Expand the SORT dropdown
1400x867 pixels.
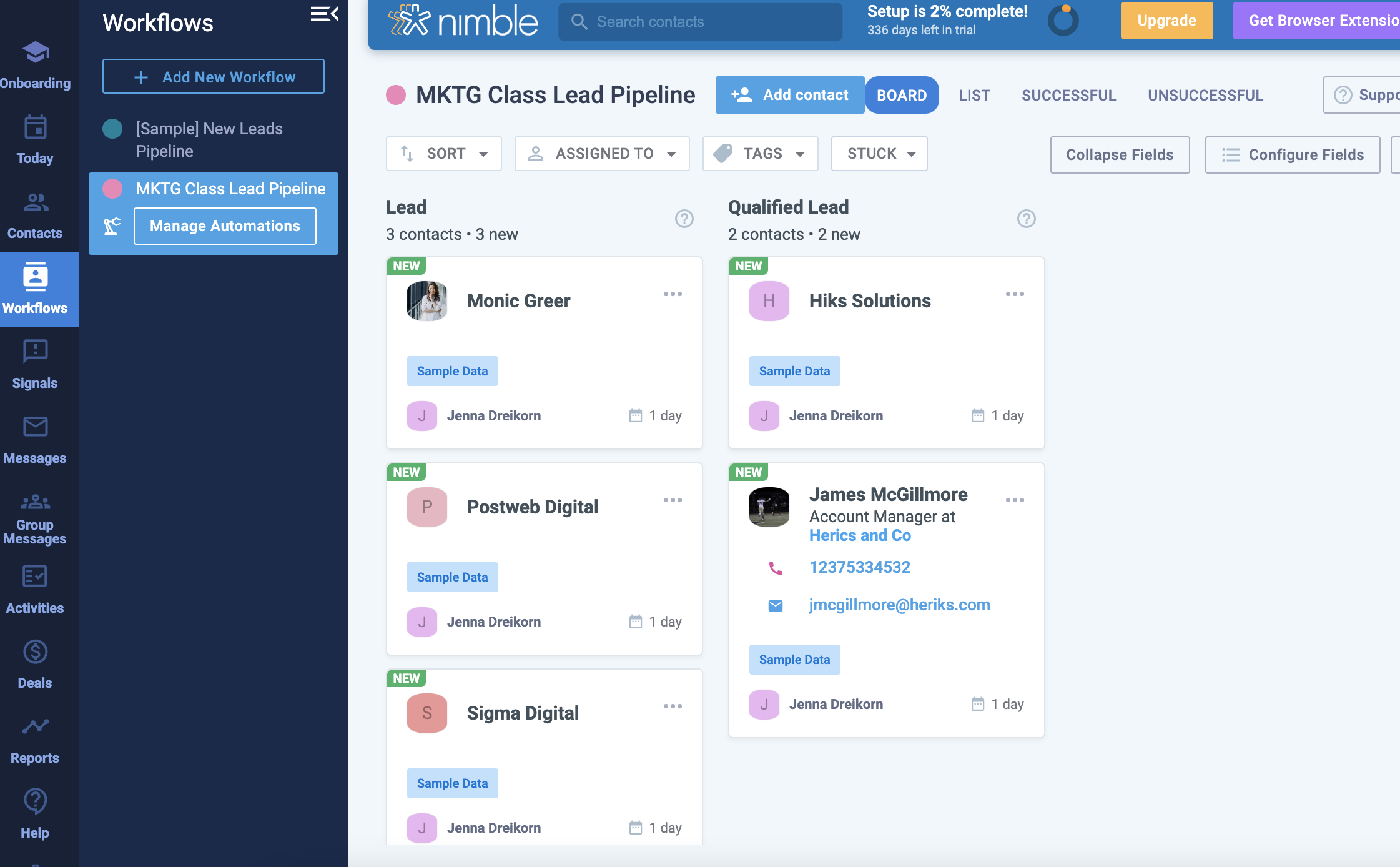444,154
